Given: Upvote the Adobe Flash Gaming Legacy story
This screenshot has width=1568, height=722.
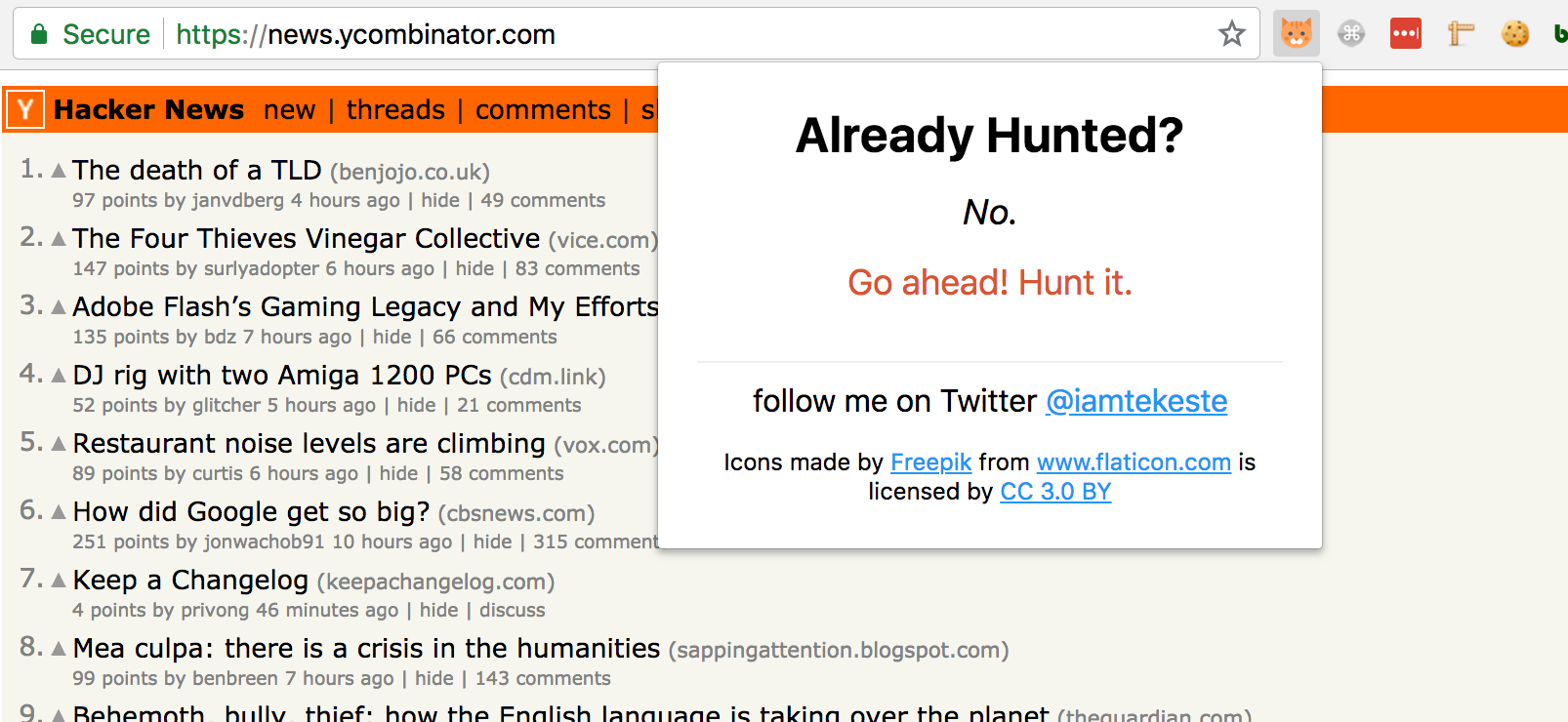Looking at the screenshot, I should point(59,307).
